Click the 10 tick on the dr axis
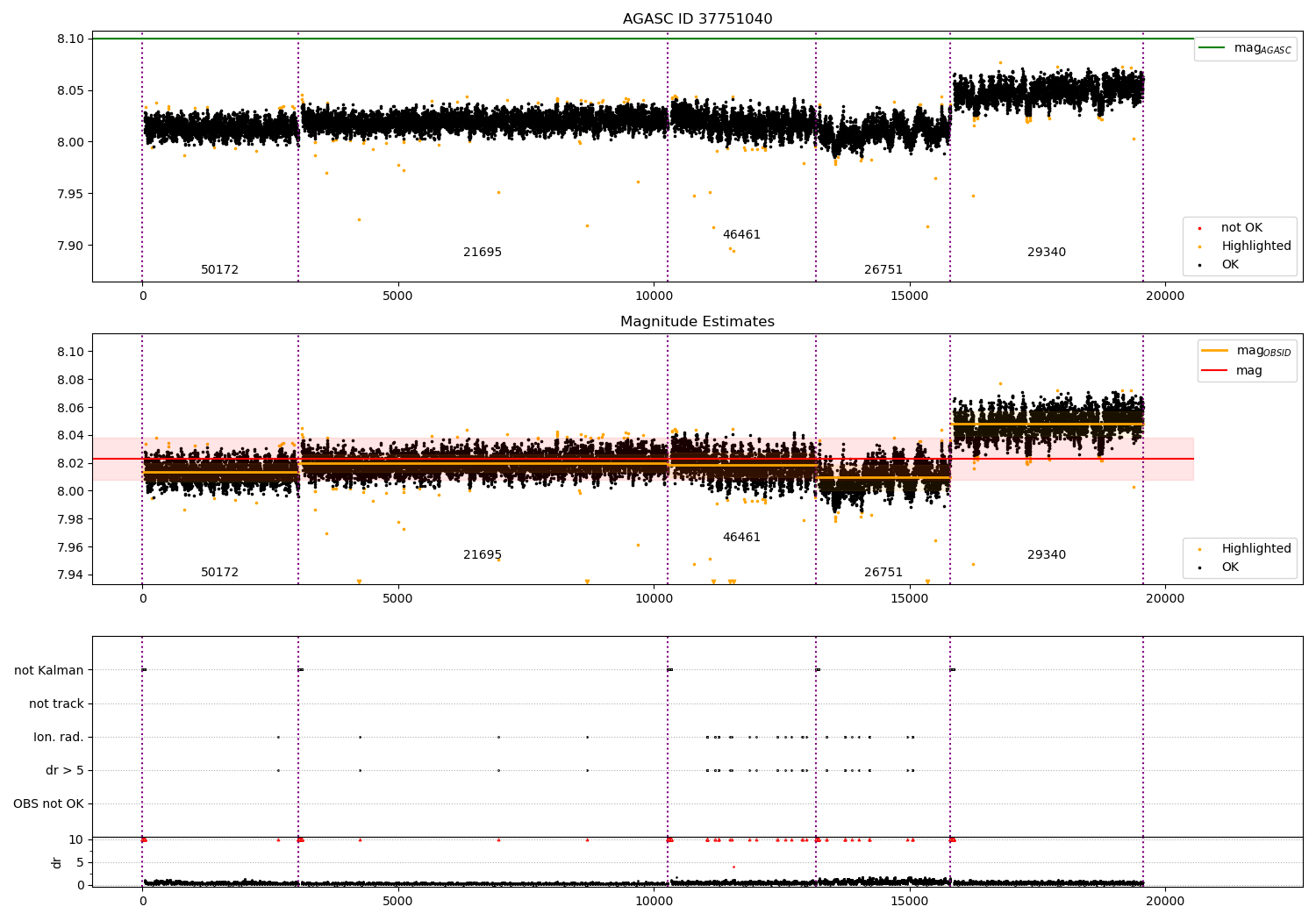1316x921 pixels. 76,839
